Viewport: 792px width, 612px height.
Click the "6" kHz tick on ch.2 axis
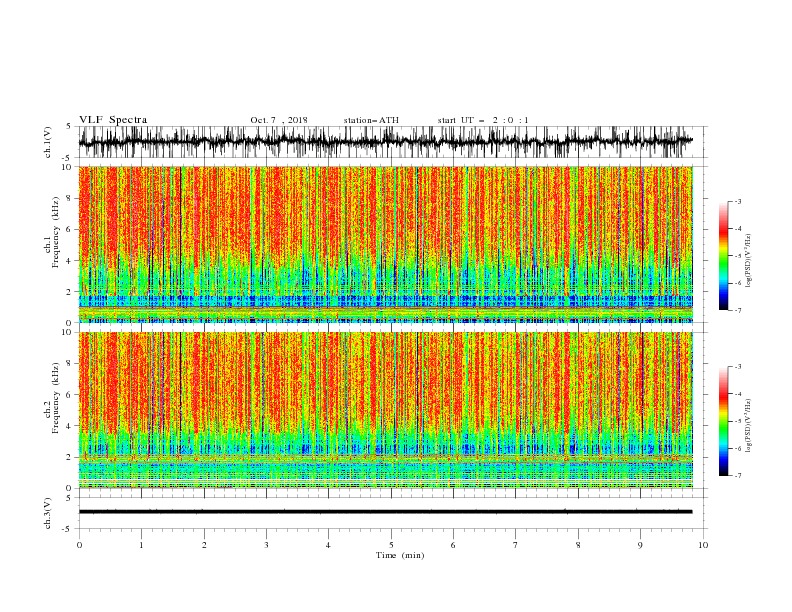[70, 395]
